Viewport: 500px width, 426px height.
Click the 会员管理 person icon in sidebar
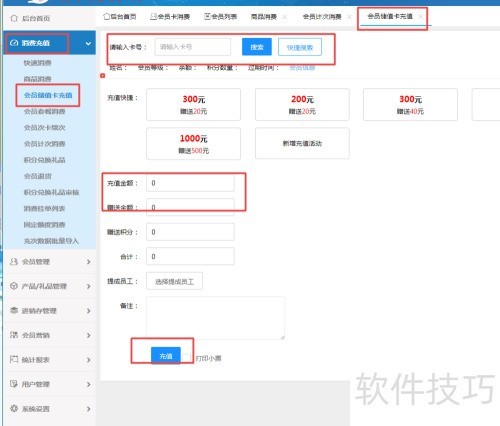click(x=14, y=262)
